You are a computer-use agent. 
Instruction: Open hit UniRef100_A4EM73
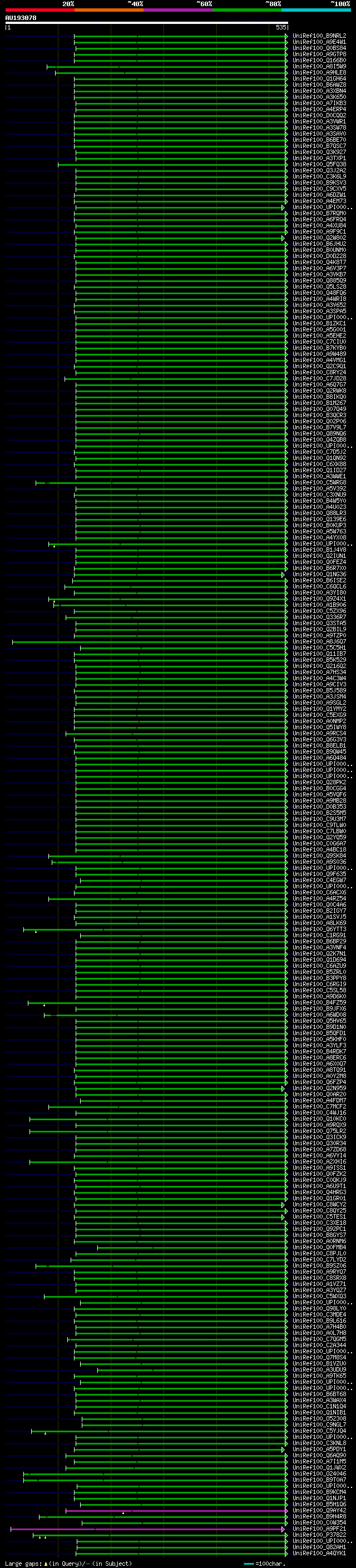pos(319,201)
